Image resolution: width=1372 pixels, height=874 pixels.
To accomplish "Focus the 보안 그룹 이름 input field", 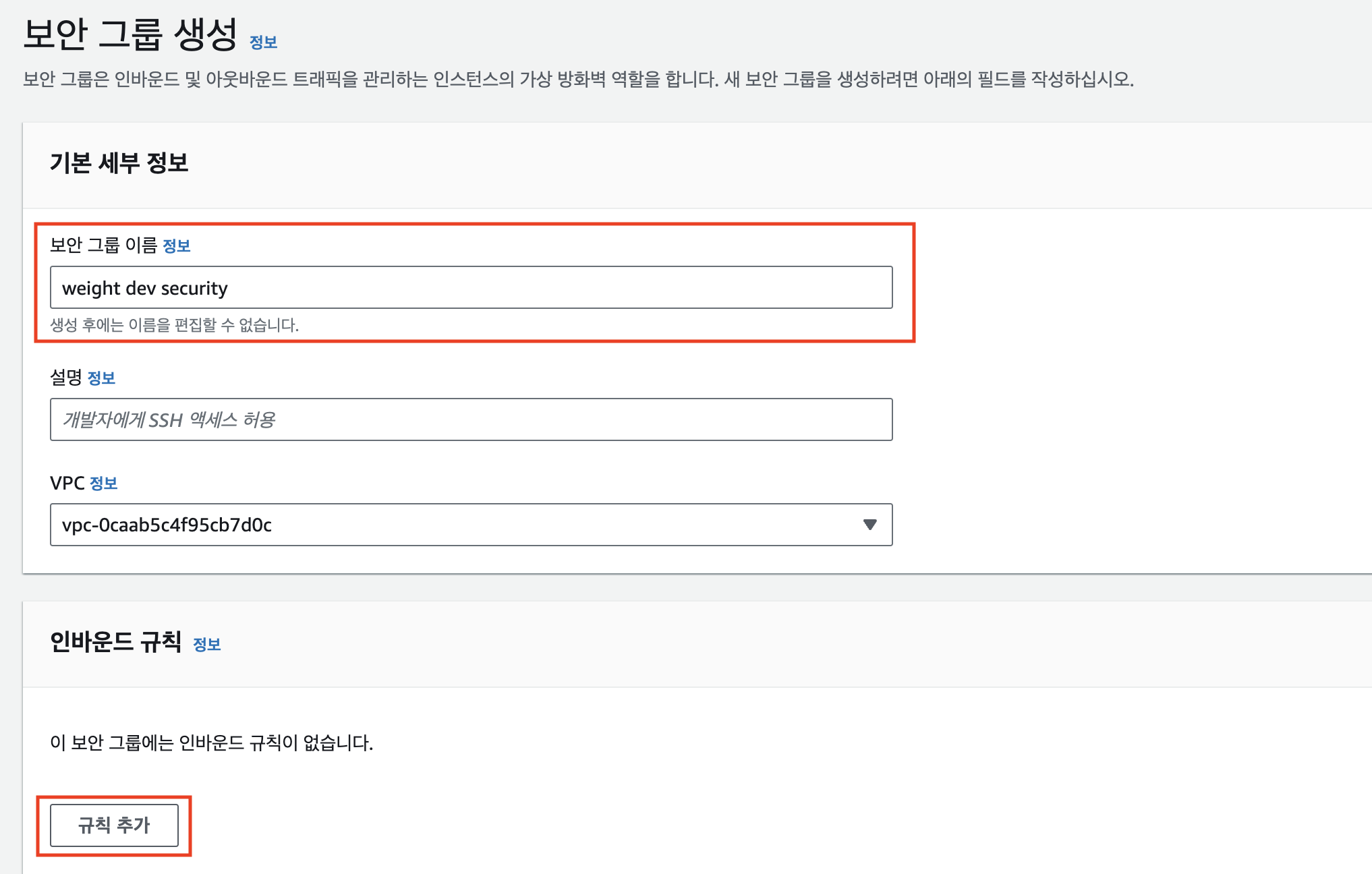I will [471, 288].
